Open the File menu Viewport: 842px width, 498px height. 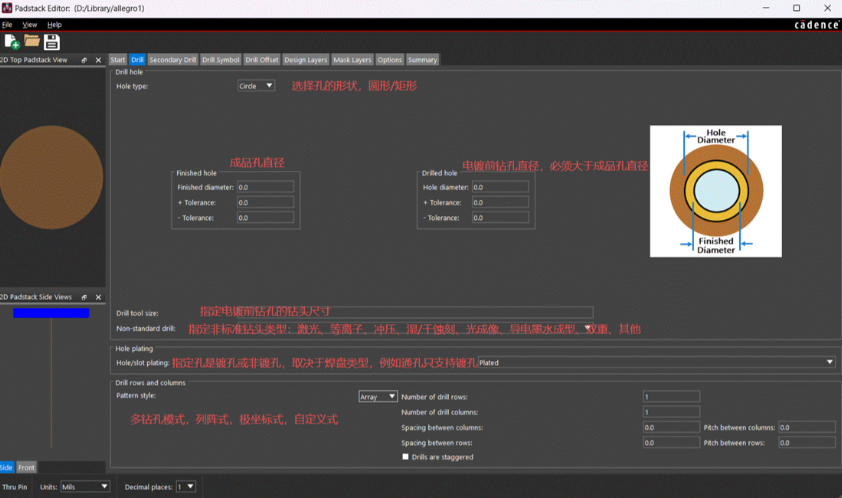click(x=7, y=25)
